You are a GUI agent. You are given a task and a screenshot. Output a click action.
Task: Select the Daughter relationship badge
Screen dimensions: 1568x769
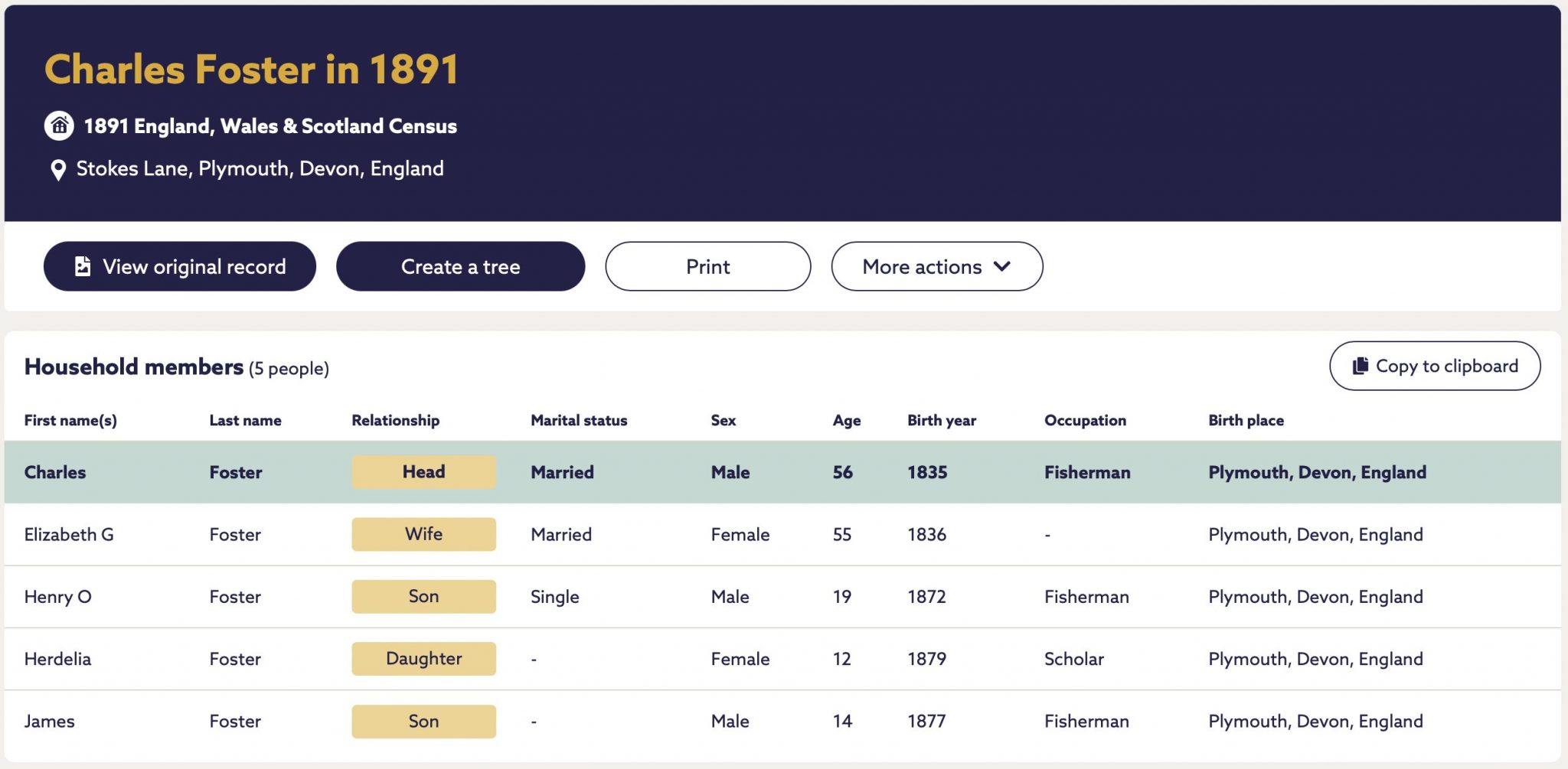tap(423, 659)
